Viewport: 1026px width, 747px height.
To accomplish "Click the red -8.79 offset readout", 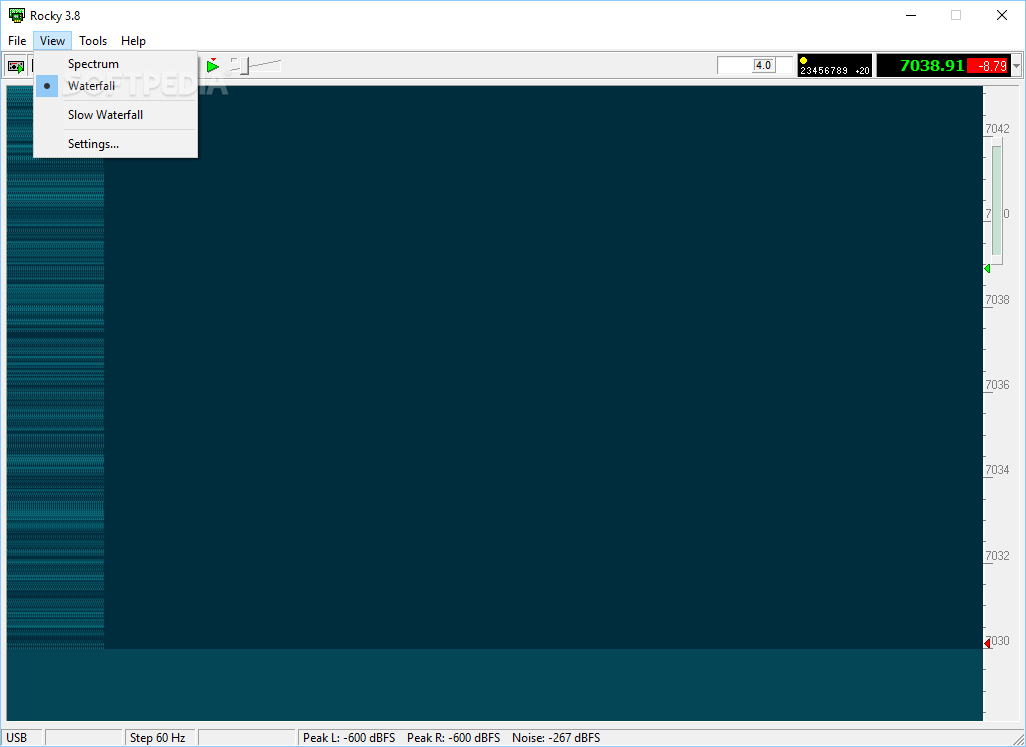I will pos(988,65).
